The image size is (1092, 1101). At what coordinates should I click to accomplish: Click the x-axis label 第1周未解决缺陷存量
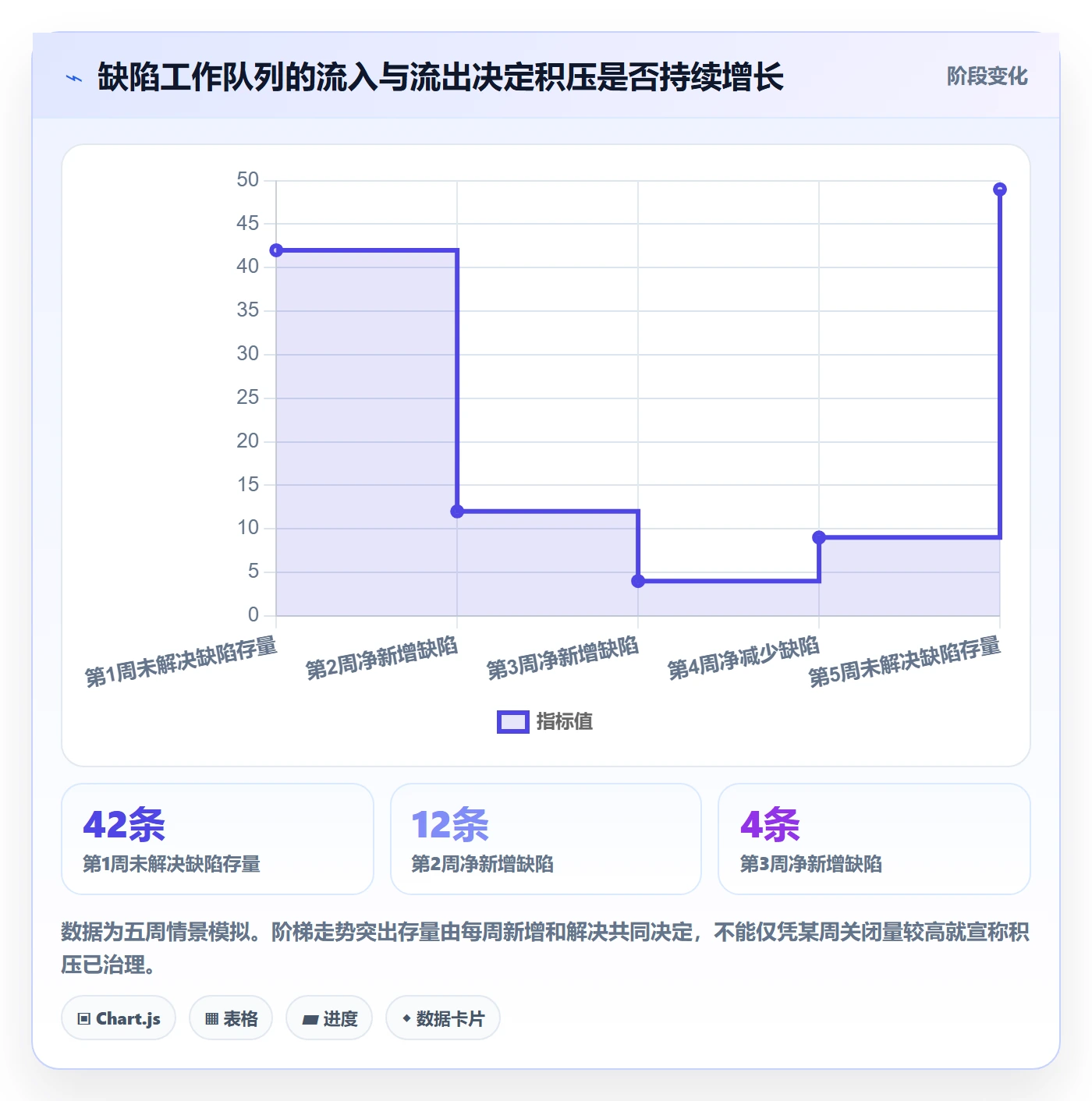click(181, 661)
